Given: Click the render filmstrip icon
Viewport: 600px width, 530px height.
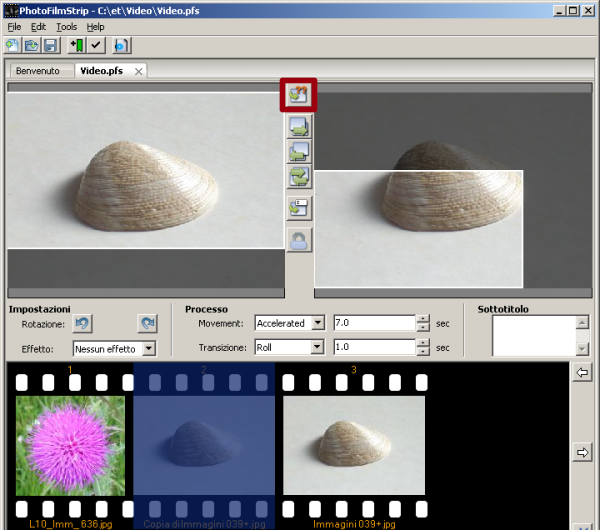Looking at the screenshot, I should click(x=121, y=46).
